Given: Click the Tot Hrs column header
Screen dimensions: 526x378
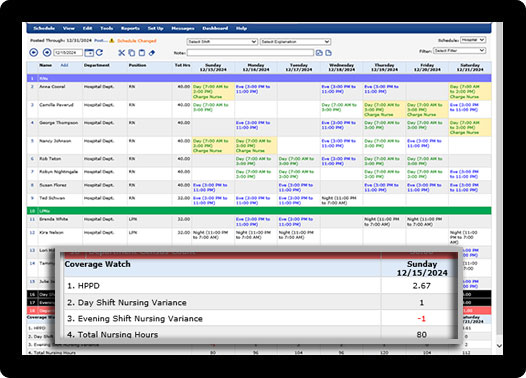Looking at the screenshot, I should [182, 65].
